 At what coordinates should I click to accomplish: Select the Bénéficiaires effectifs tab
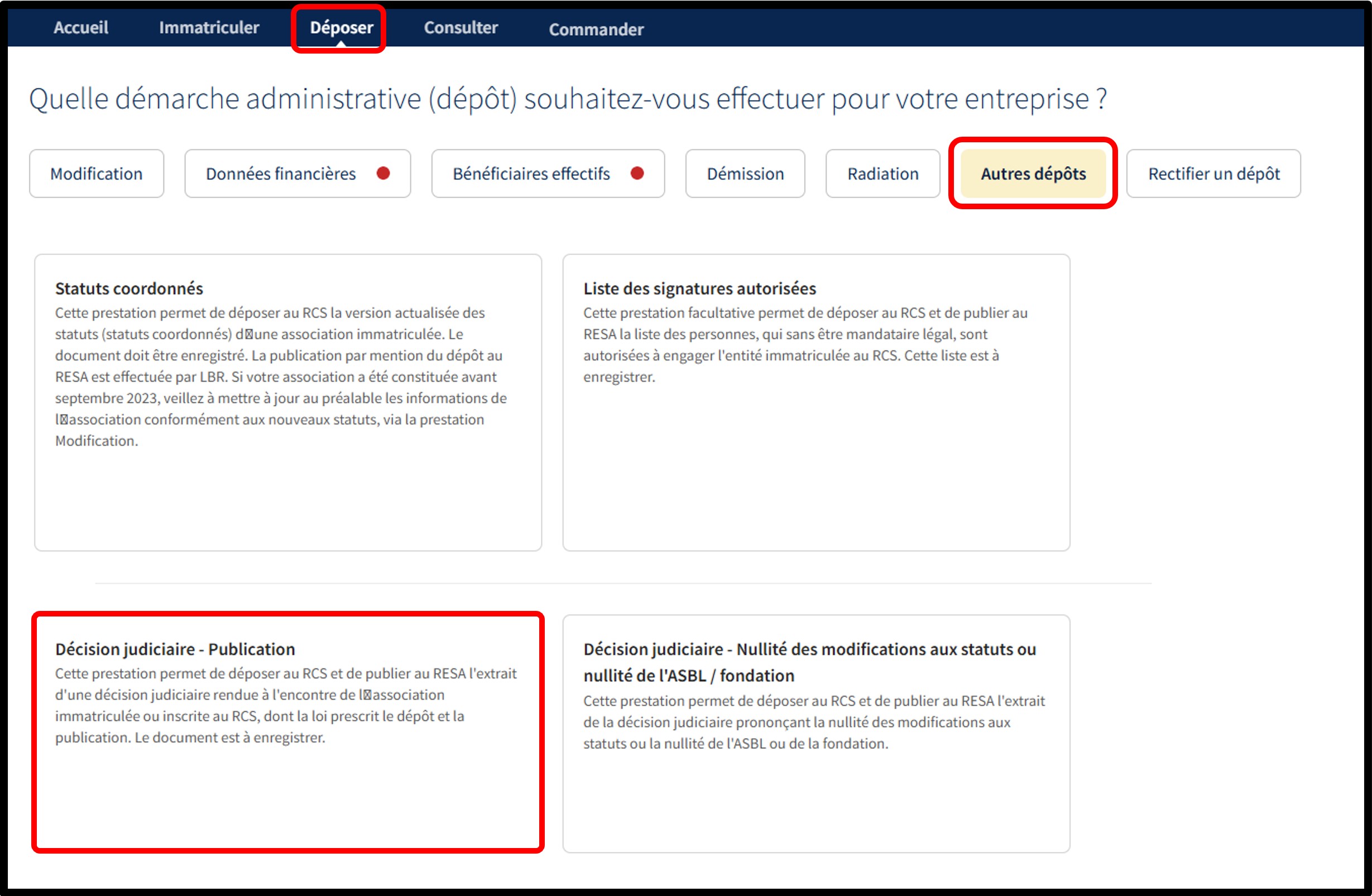click(x=531, y=174)
